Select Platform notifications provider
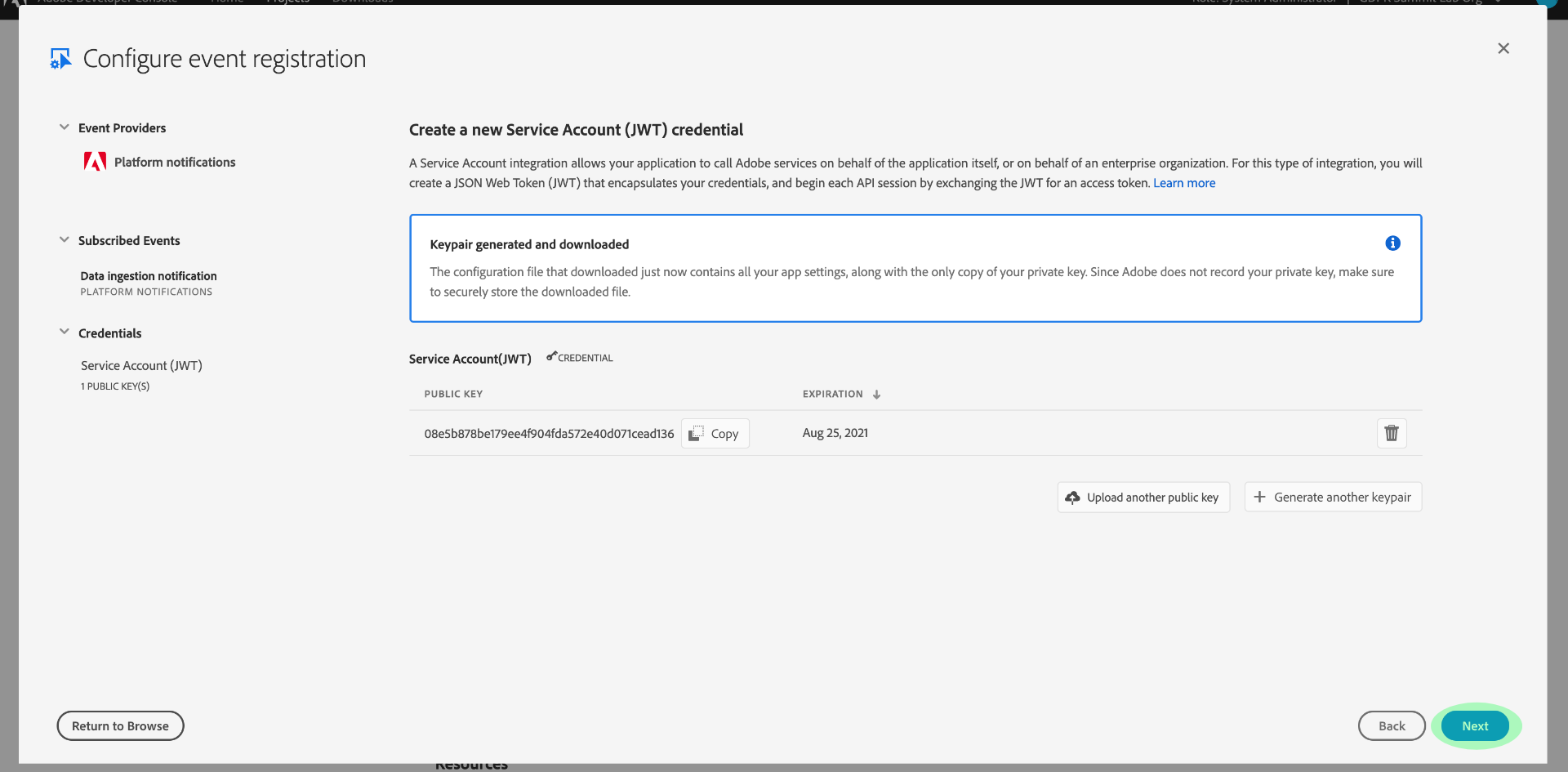This screenshot has width=1568, height=772. point(175,163)
